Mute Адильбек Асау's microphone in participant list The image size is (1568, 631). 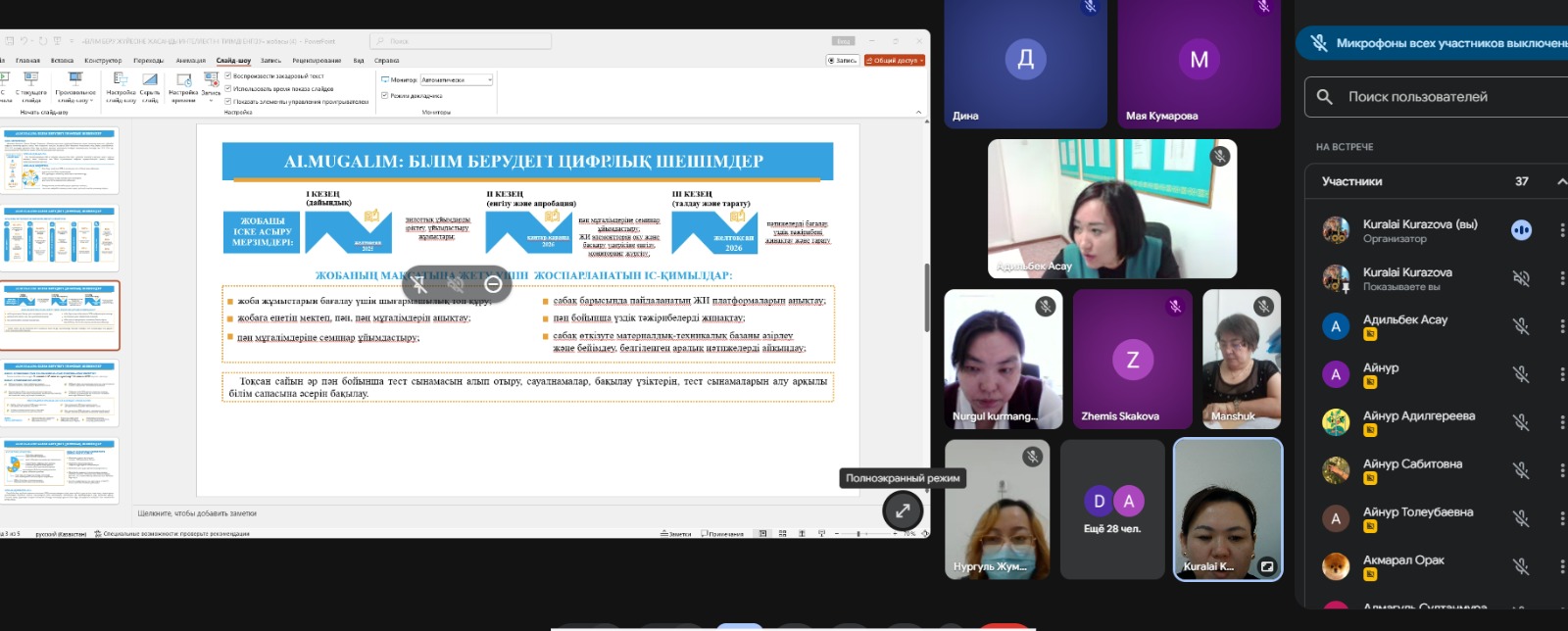coord(1520,326)
